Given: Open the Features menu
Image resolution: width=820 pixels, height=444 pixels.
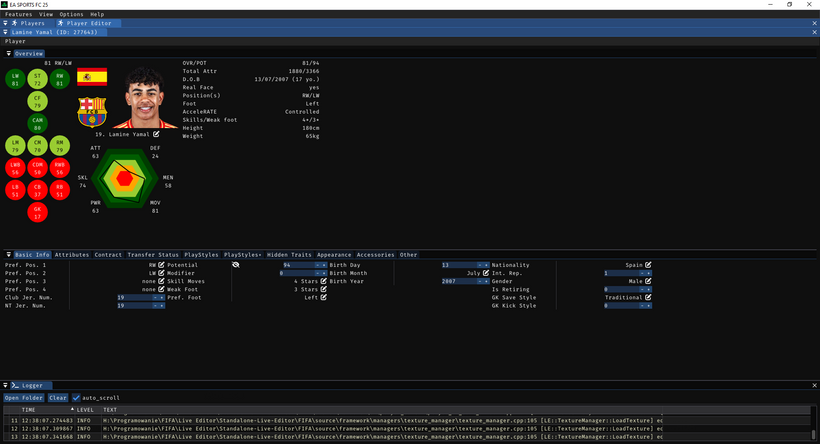Looking at the screenshot, I should [x=18, y=15].
